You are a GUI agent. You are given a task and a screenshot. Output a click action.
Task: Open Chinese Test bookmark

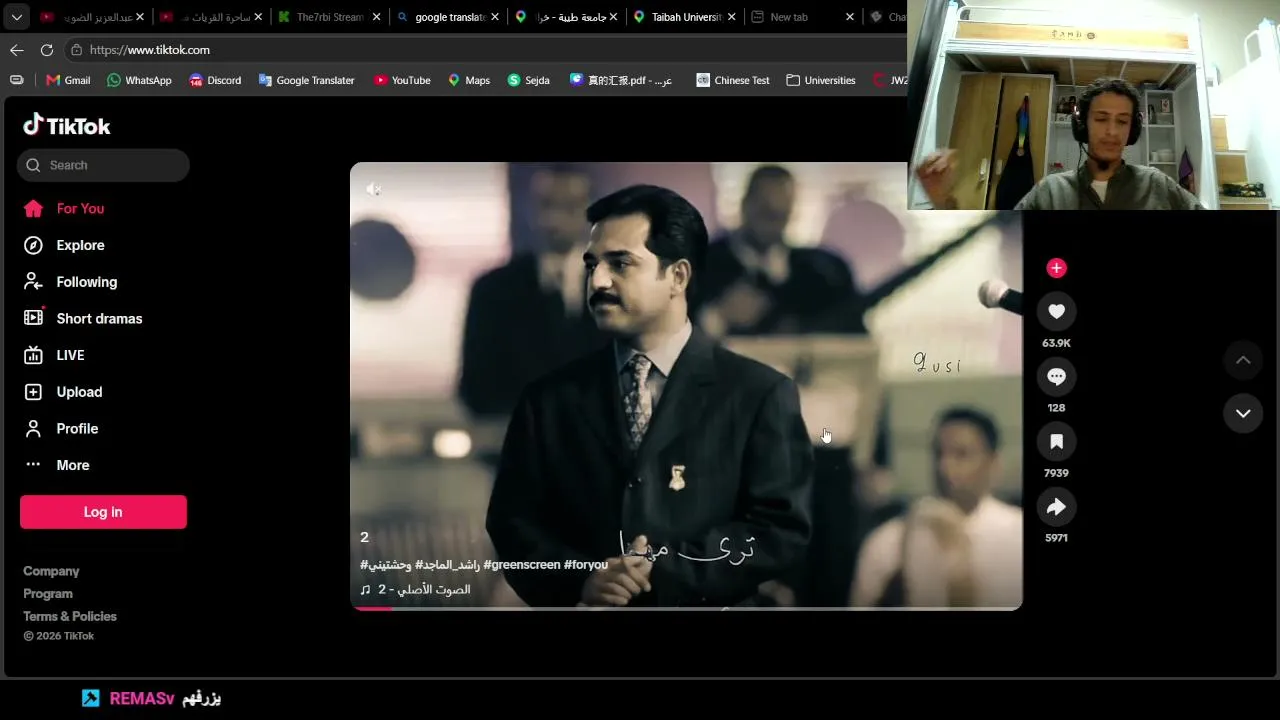(733, 80)
